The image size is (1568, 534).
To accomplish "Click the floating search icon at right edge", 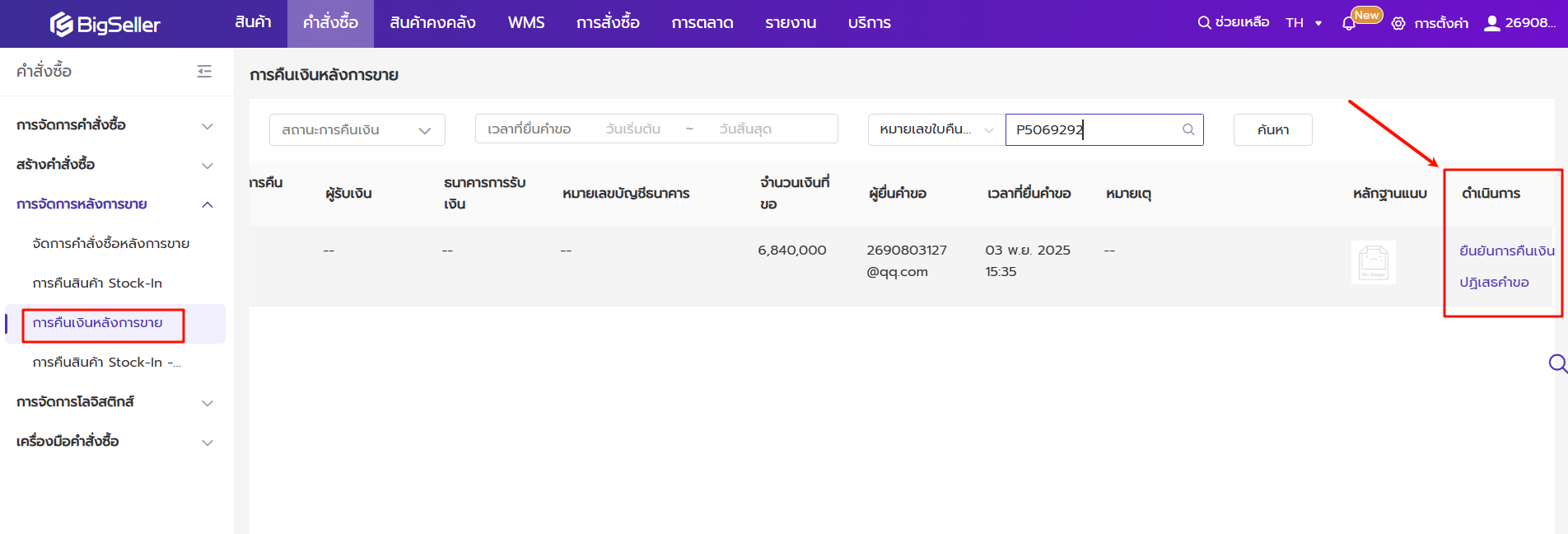I will (x=1556, y=363).
